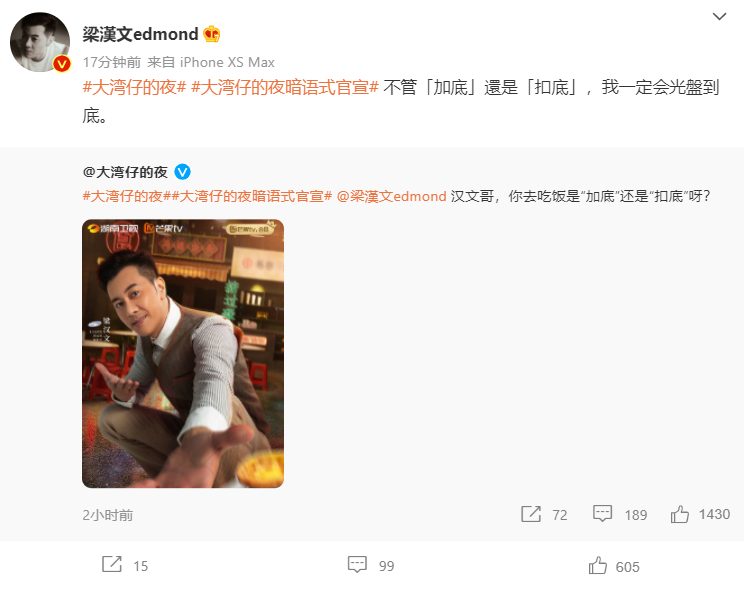Open the 梁漢文edmond username link

[140, 34]
